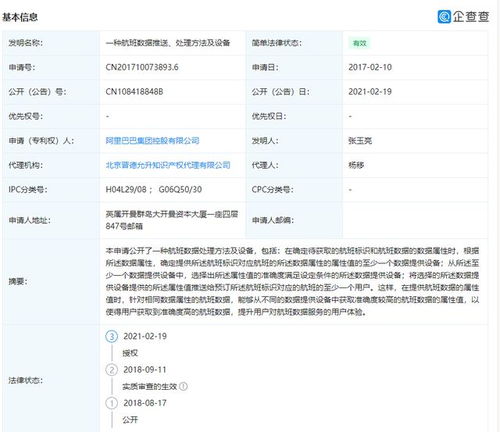The height and width of the screenshot is (432, 500).
Task: Click the 公开（公告）号 field label
Action: [37, 92]
